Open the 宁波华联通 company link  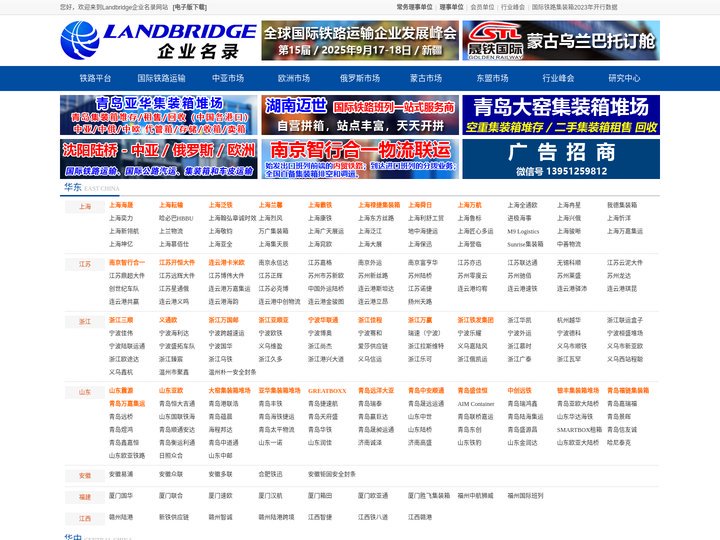coord(323,320)
